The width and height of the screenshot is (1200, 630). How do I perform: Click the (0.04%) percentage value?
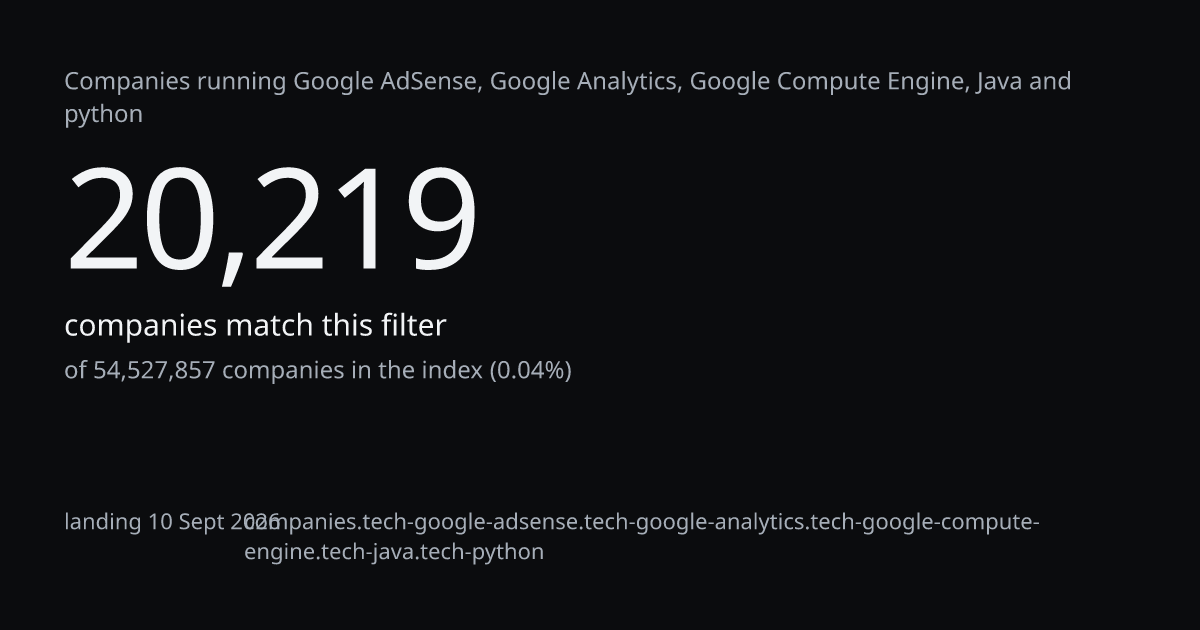tap(530, 370)
